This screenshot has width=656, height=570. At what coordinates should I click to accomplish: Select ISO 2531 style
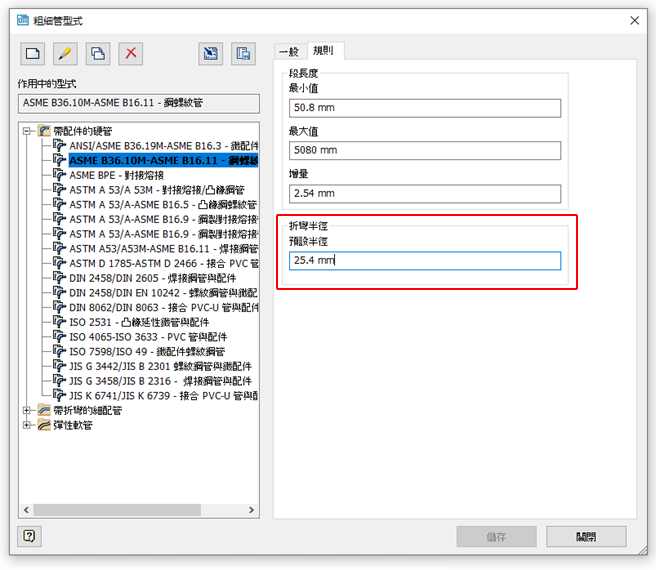click(139, 322)
